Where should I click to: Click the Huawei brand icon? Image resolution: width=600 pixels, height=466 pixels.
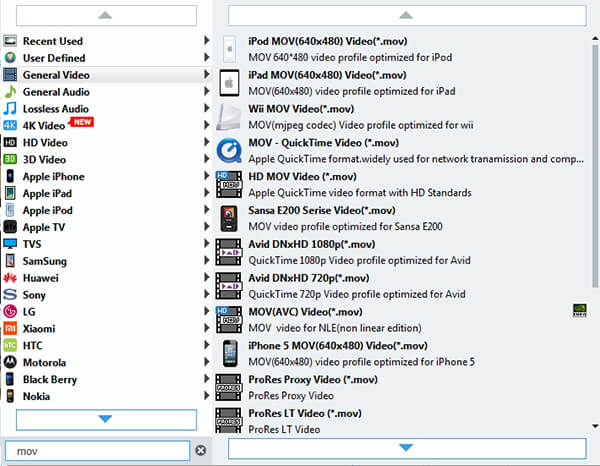(10, 278)
